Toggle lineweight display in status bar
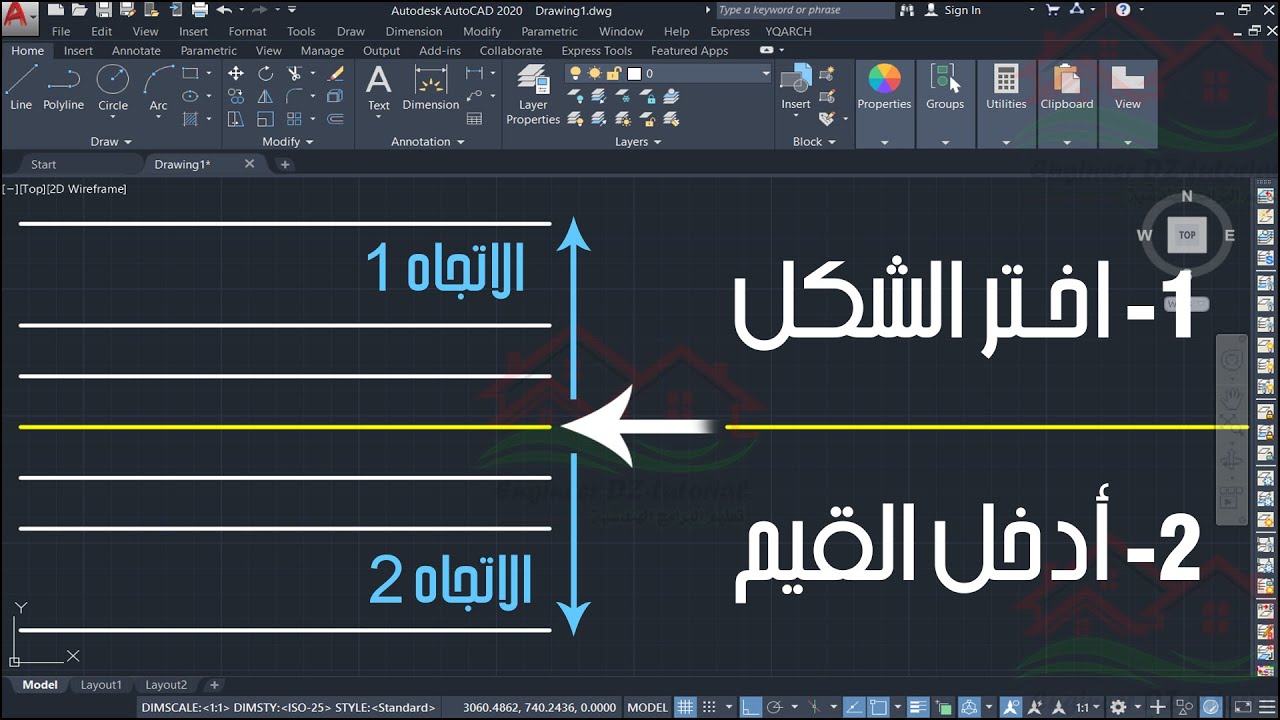Image resolution: width=1280 pixels, height=720 pixels. pyautogui.click(x=918, y=707)
